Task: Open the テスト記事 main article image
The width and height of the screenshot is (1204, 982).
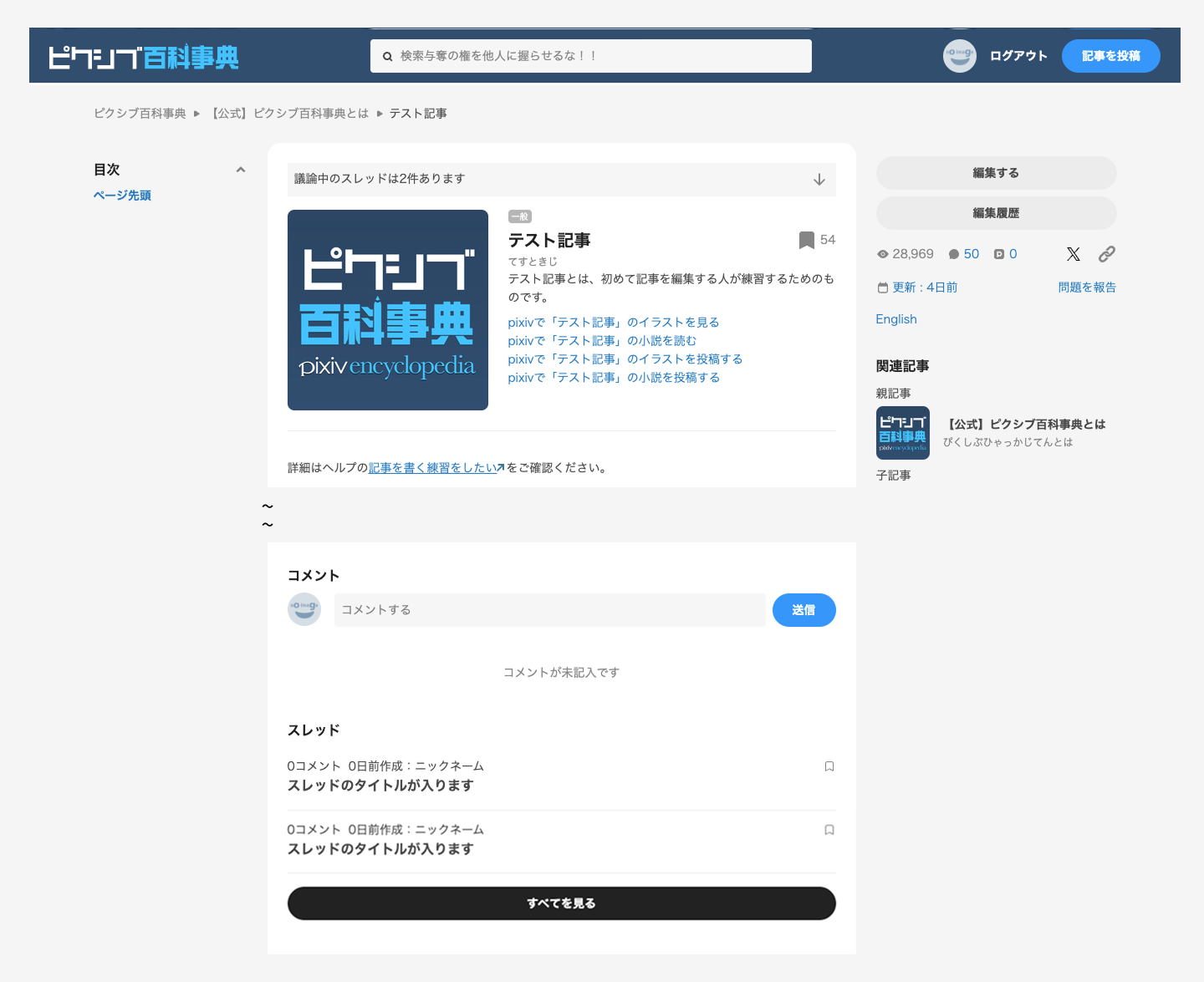Action: point(388,310)
